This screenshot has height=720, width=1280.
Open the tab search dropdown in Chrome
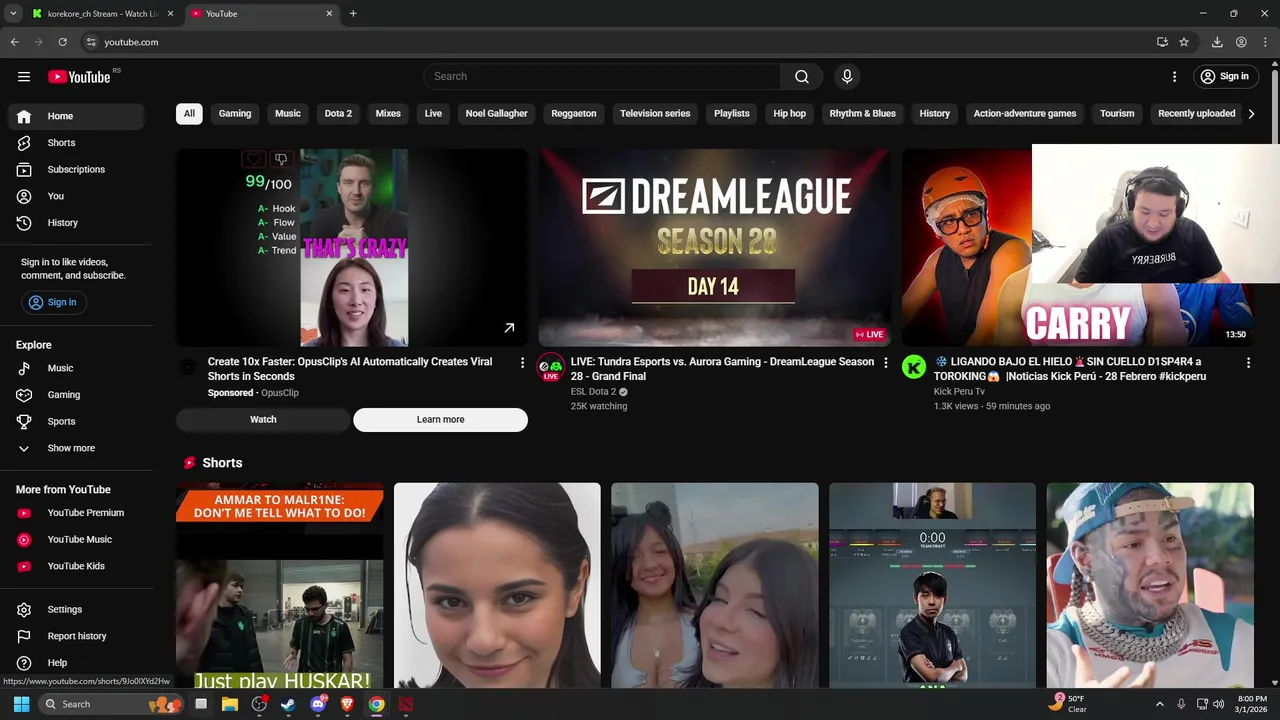pos(13,14)
